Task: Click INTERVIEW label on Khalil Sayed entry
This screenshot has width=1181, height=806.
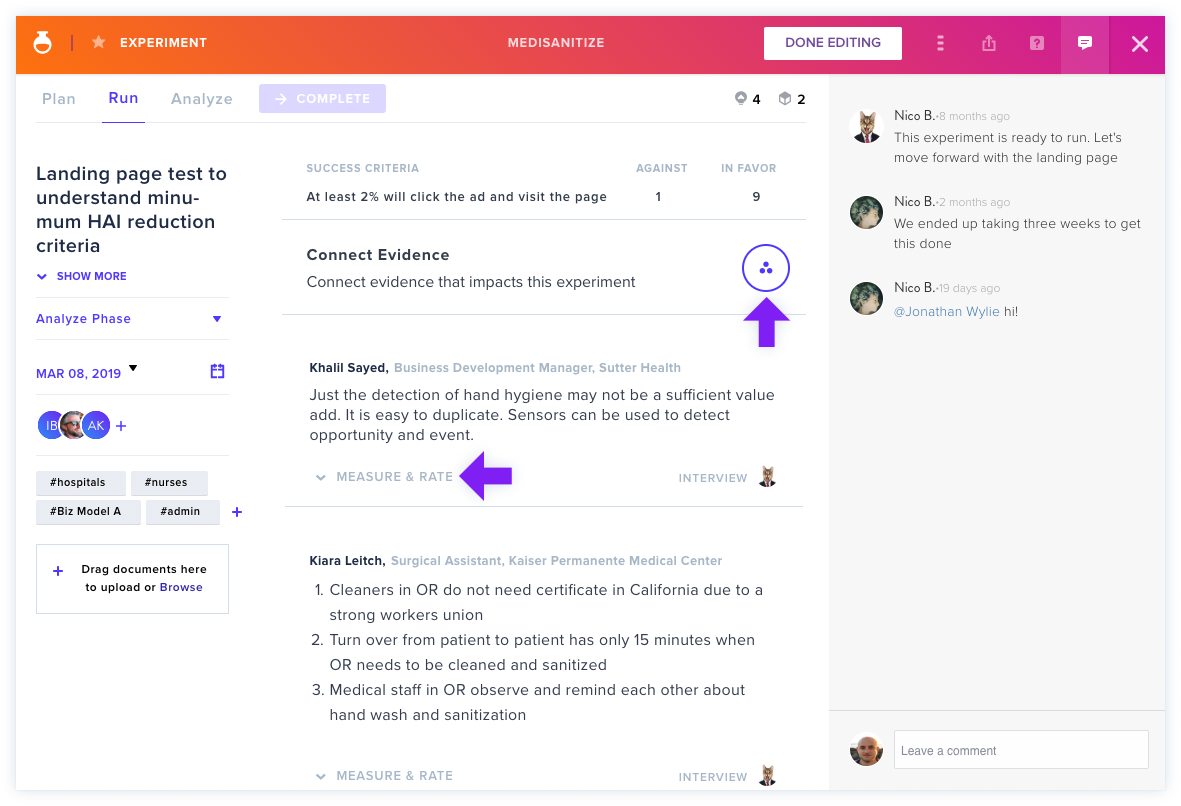Action: pos(713,478)
